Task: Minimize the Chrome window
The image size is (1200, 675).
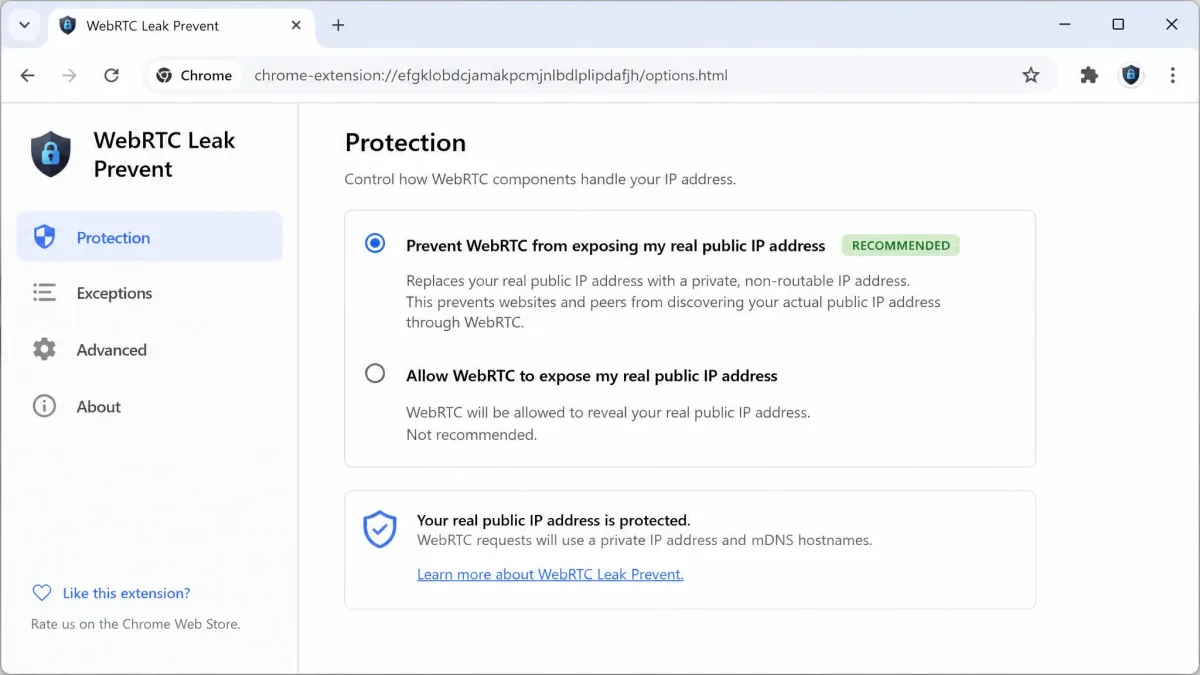Action: click(x=1064, y=25)
